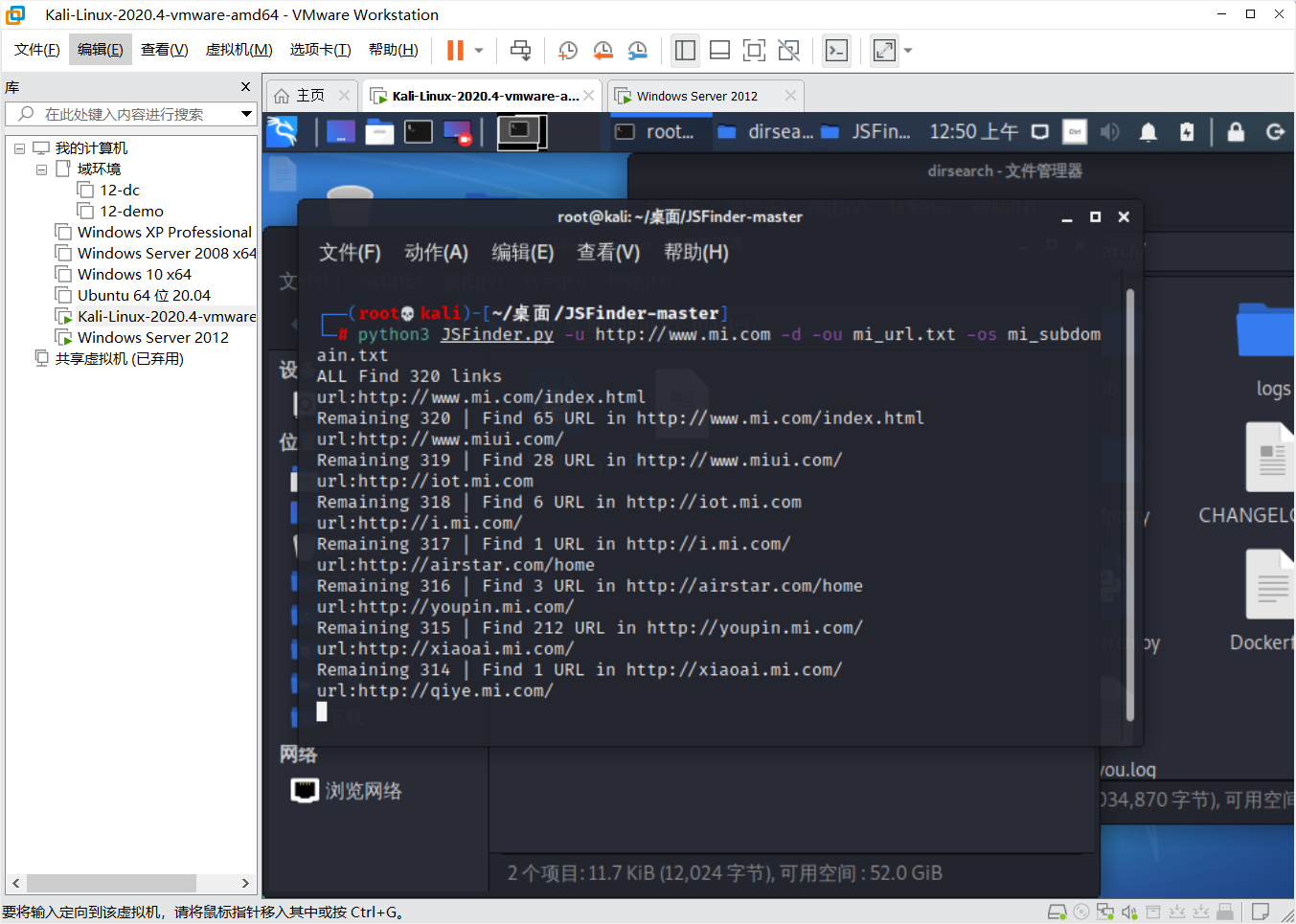Launch terminal emulator from Kali panel
Screen dimensions: 1296x924
(418, 132)
